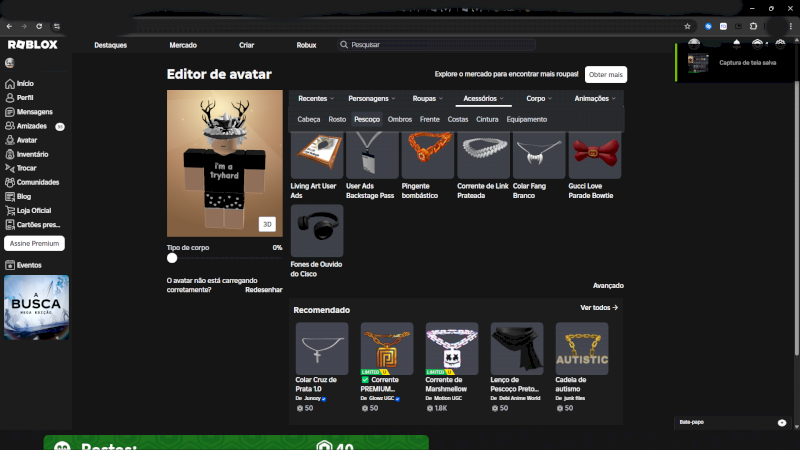Open the Avatar sidebar icon
800x450 pixels.
click(10, 140)
